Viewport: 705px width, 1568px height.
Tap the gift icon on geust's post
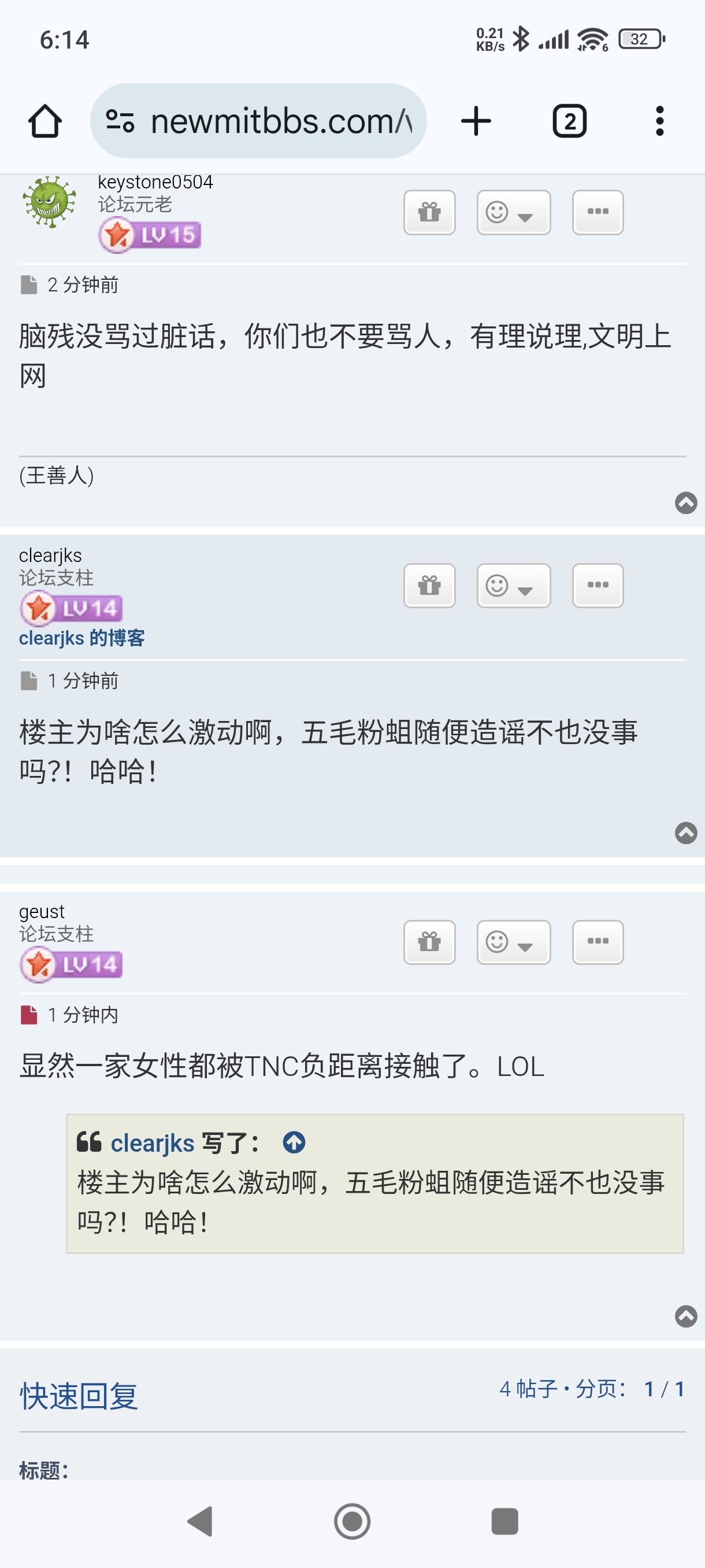point(429,942)
